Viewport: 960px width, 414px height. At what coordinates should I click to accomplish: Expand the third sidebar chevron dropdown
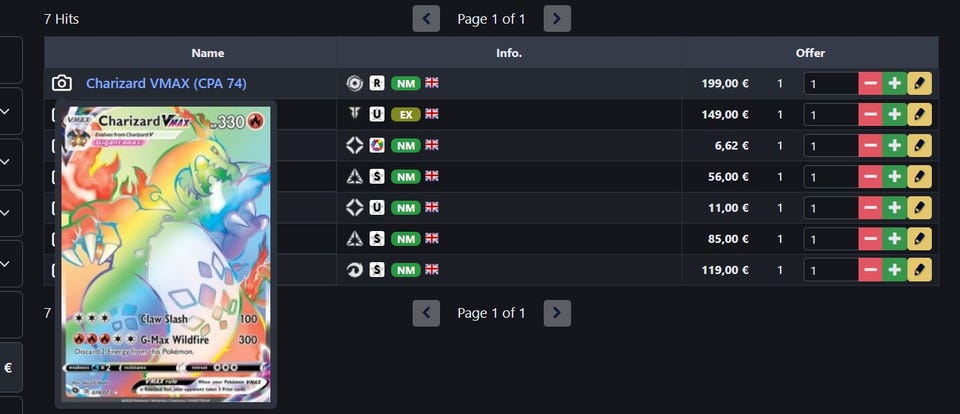(6, 213)
